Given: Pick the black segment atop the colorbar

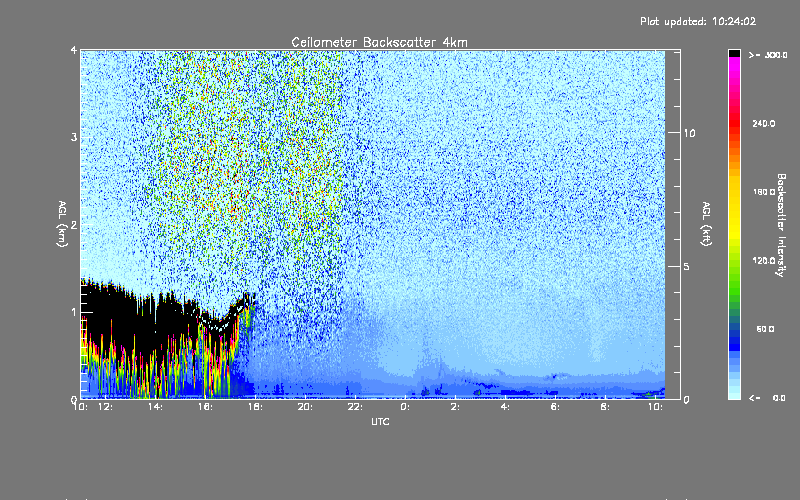Looking at the screenshot, I should (734, 53).
